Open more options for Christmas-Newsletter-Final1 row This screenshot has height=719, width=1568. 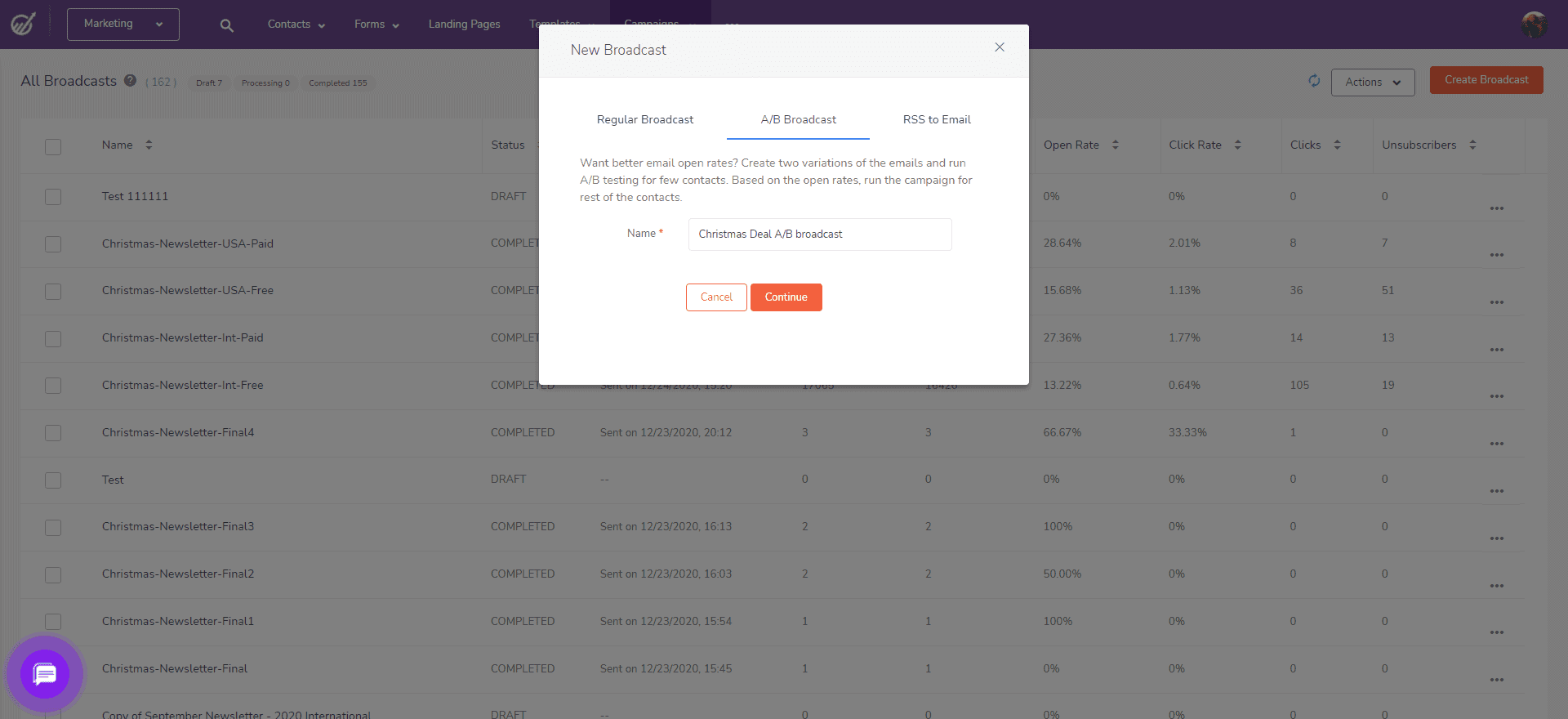pyautogui.click(x=1496, y=632)
